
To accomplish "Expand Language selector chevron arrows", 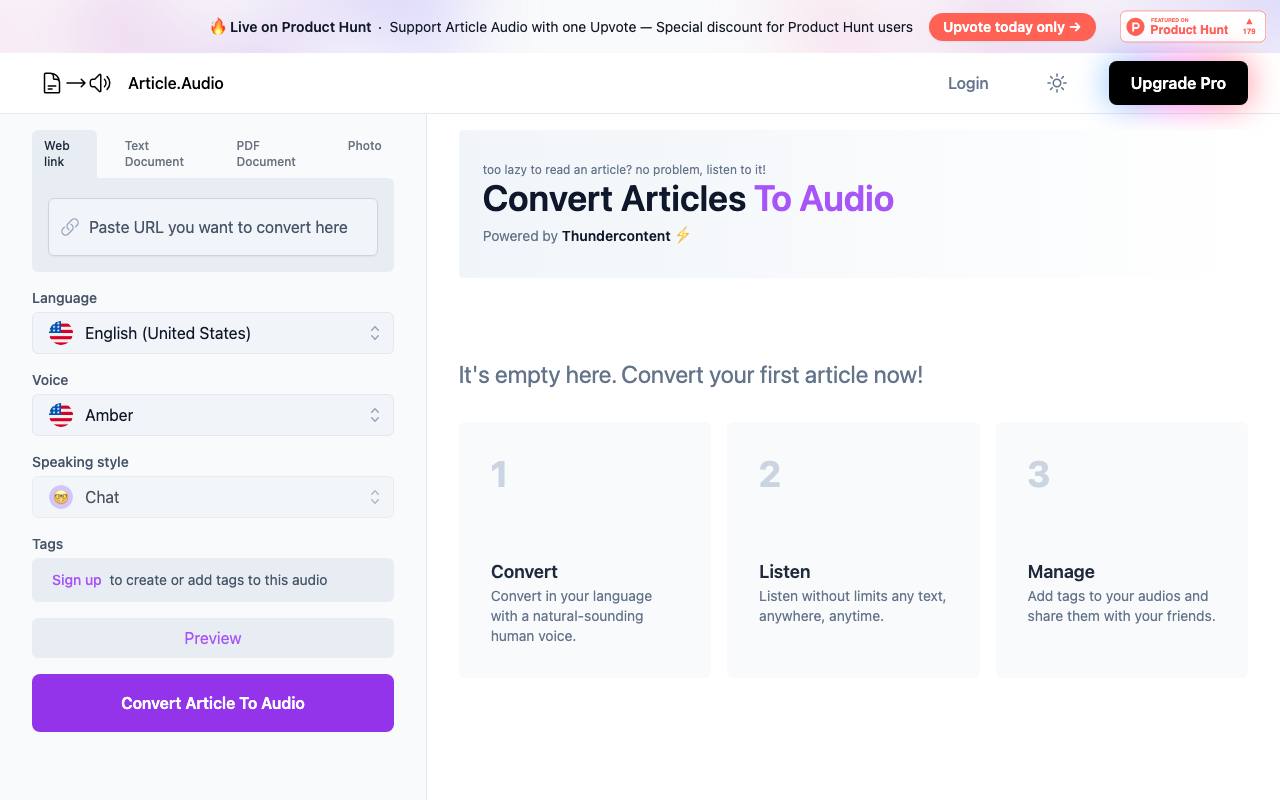I will pos(375,333).
